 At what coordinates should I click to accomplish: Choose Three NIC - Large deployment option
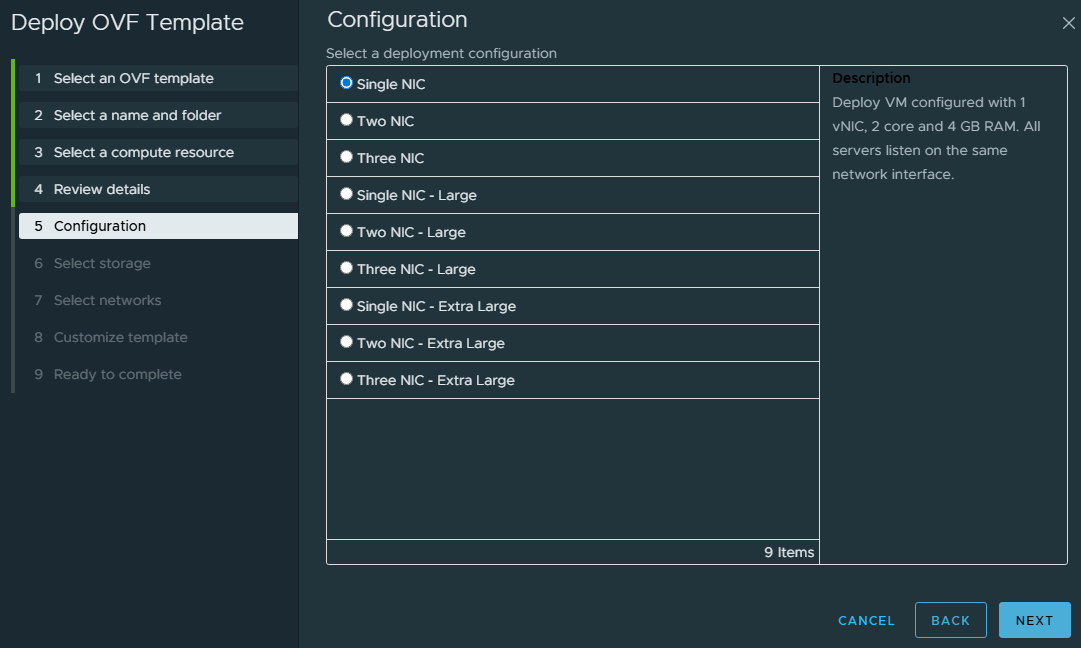pyautogui.click(x=347, y=268)
